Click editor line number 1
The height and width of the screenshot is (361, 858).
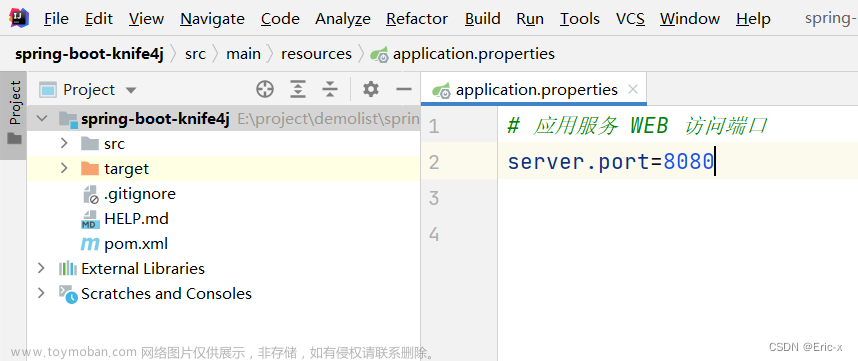pyautogui.click(x=433, y=127)
